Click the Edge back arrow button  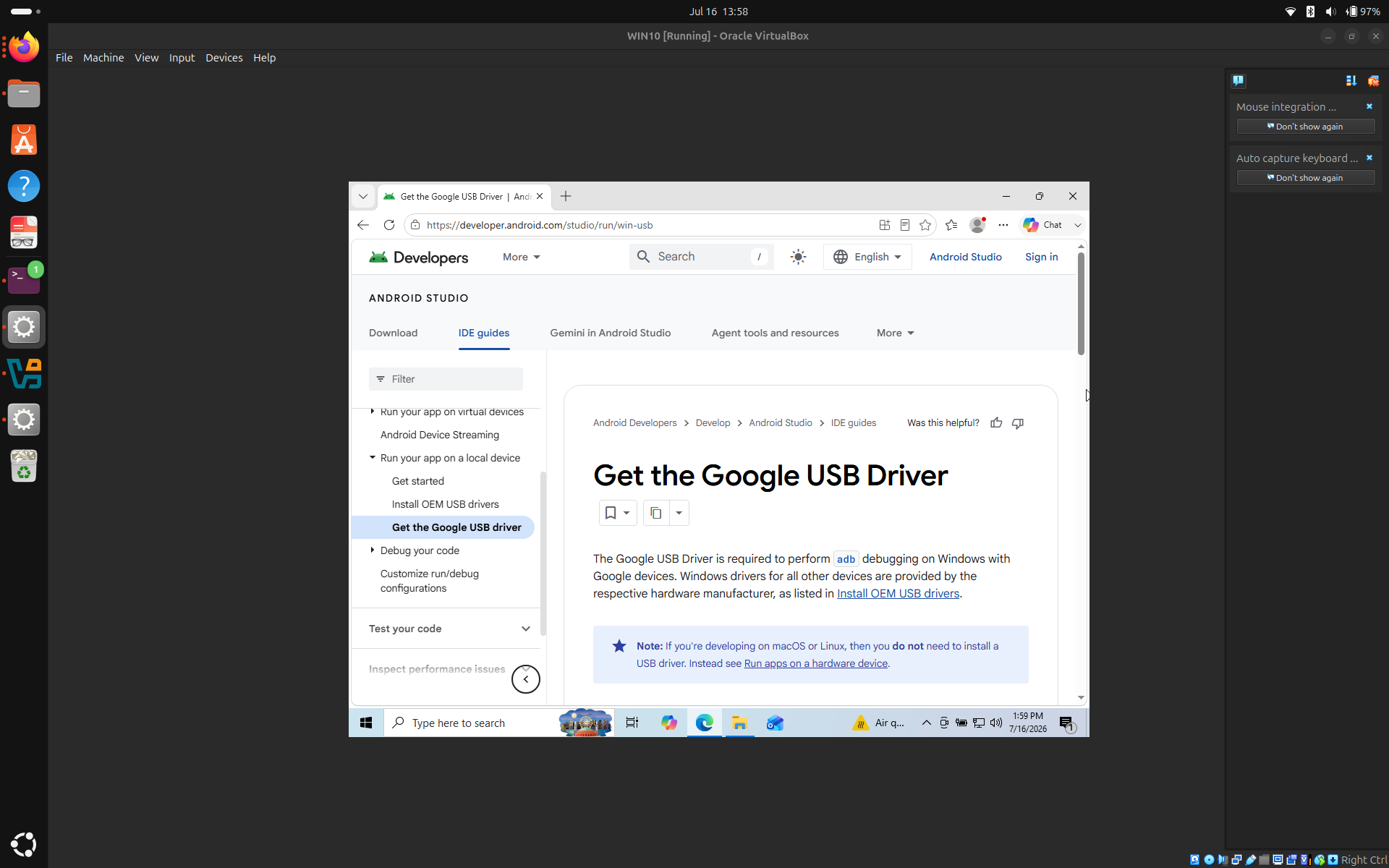click(363, 225)
